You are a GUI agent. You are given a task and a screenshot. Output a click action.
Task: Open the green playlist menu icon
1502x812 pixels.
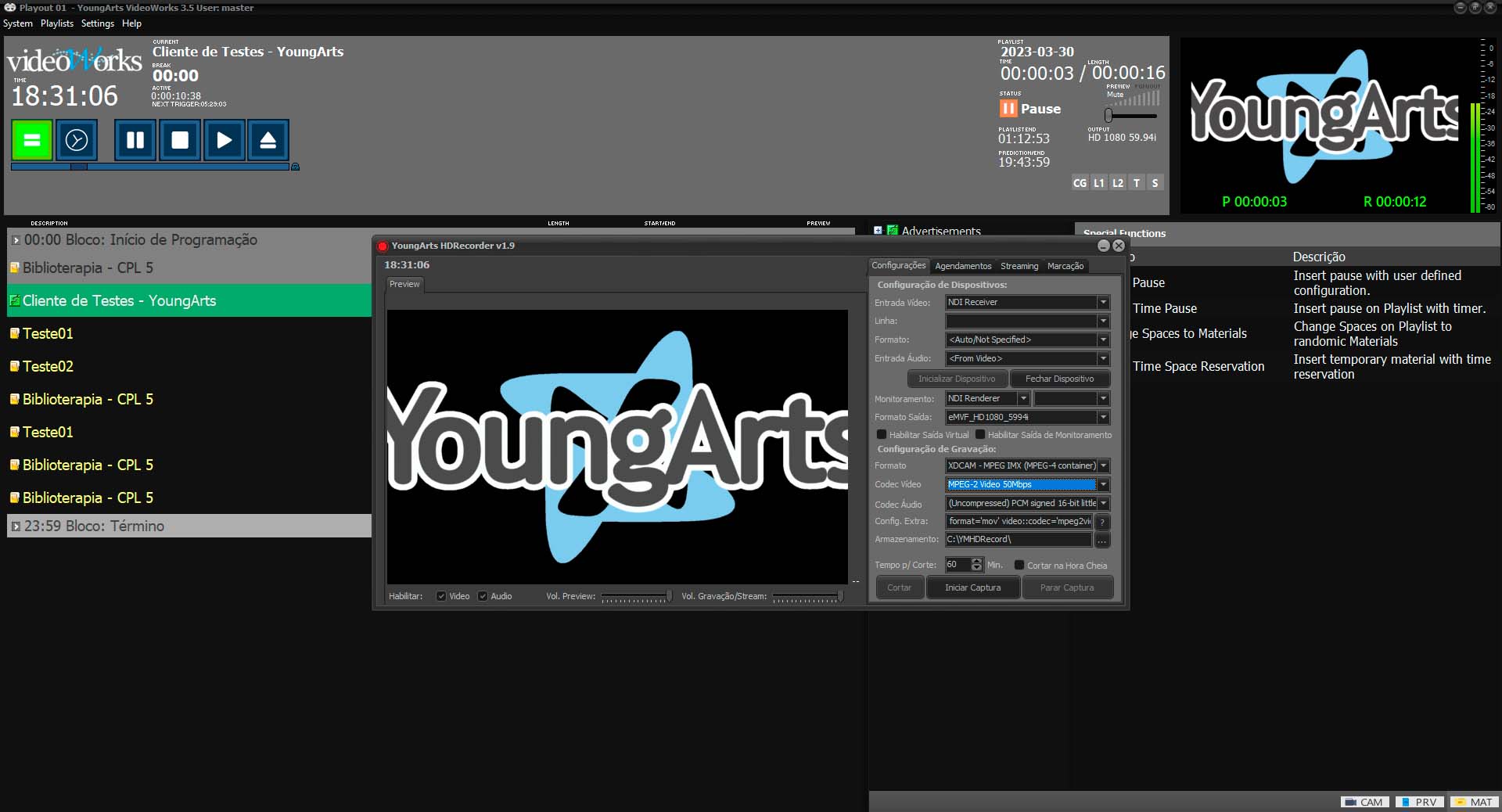click(x=31, y=140)
